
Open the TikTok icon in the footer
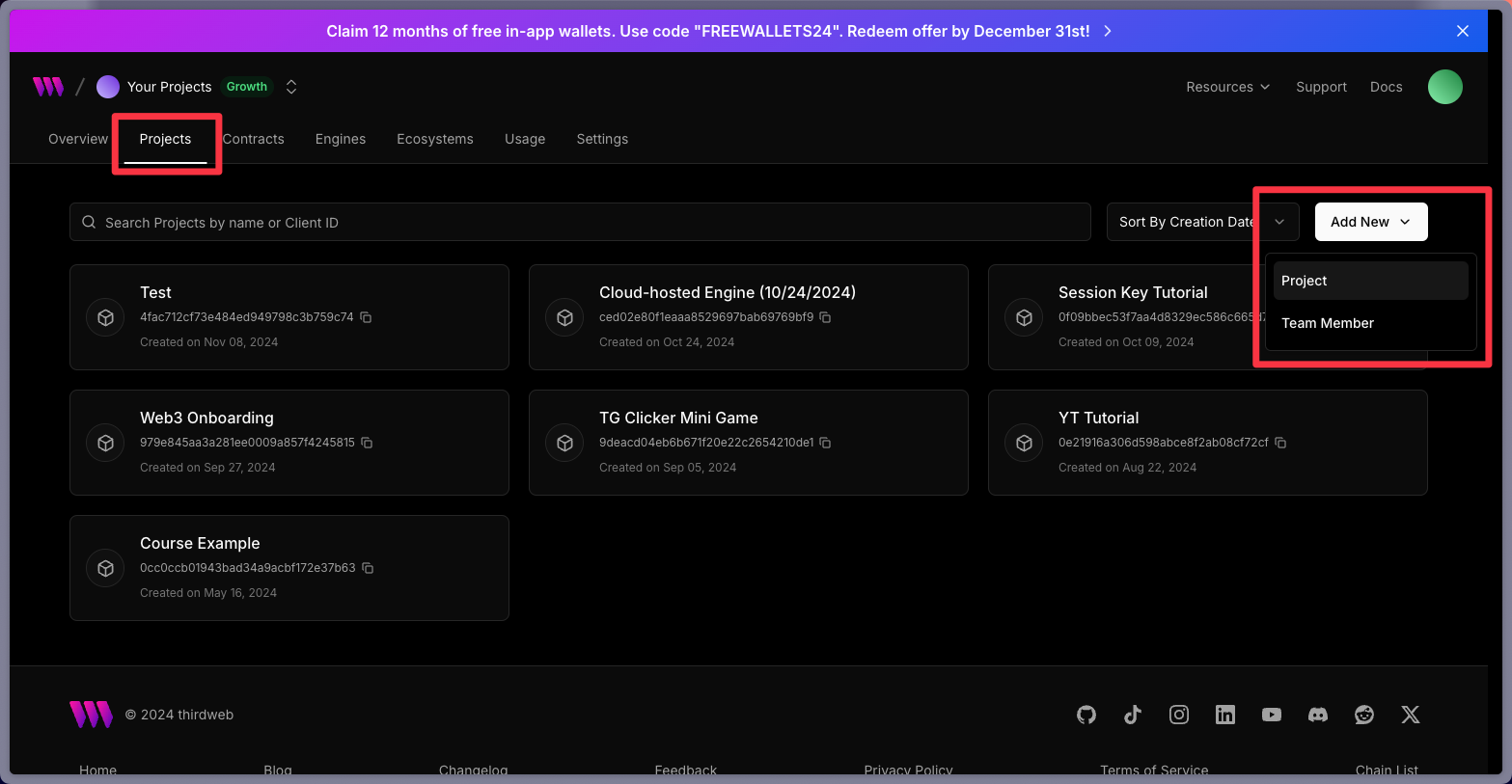(1133, 715)
